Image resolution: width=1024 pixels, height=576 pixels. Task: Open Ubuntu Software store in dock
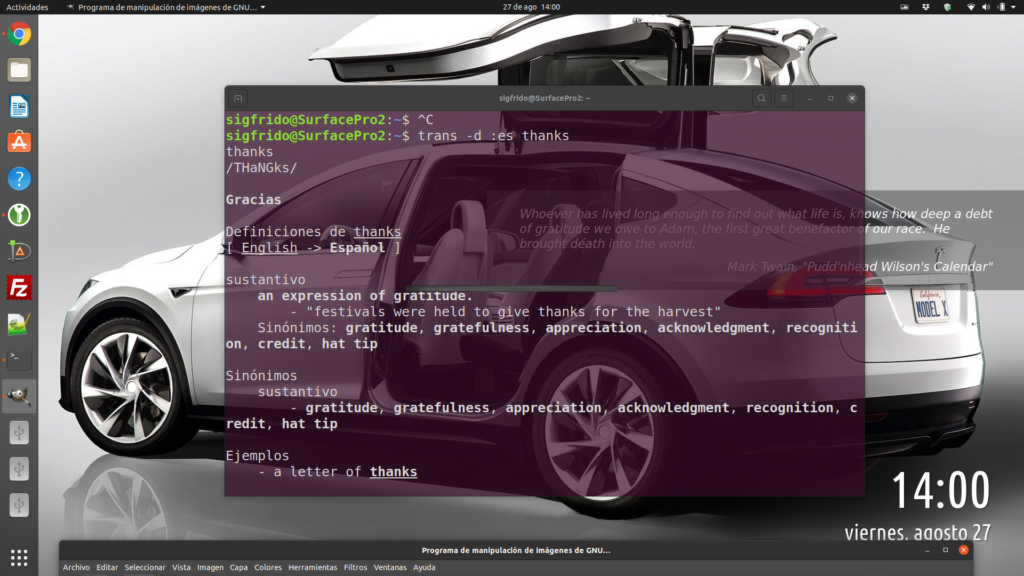point(19,142)
